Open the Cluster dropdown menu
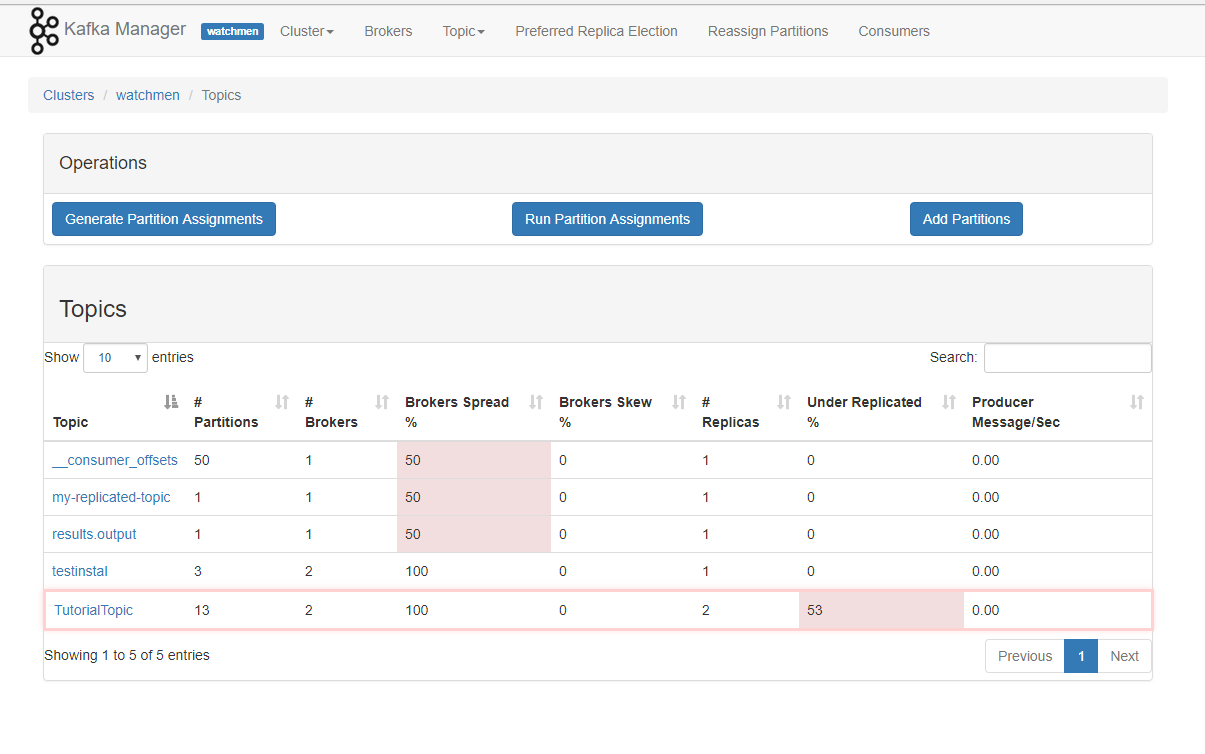1205x754 pixels. point(306,31)
